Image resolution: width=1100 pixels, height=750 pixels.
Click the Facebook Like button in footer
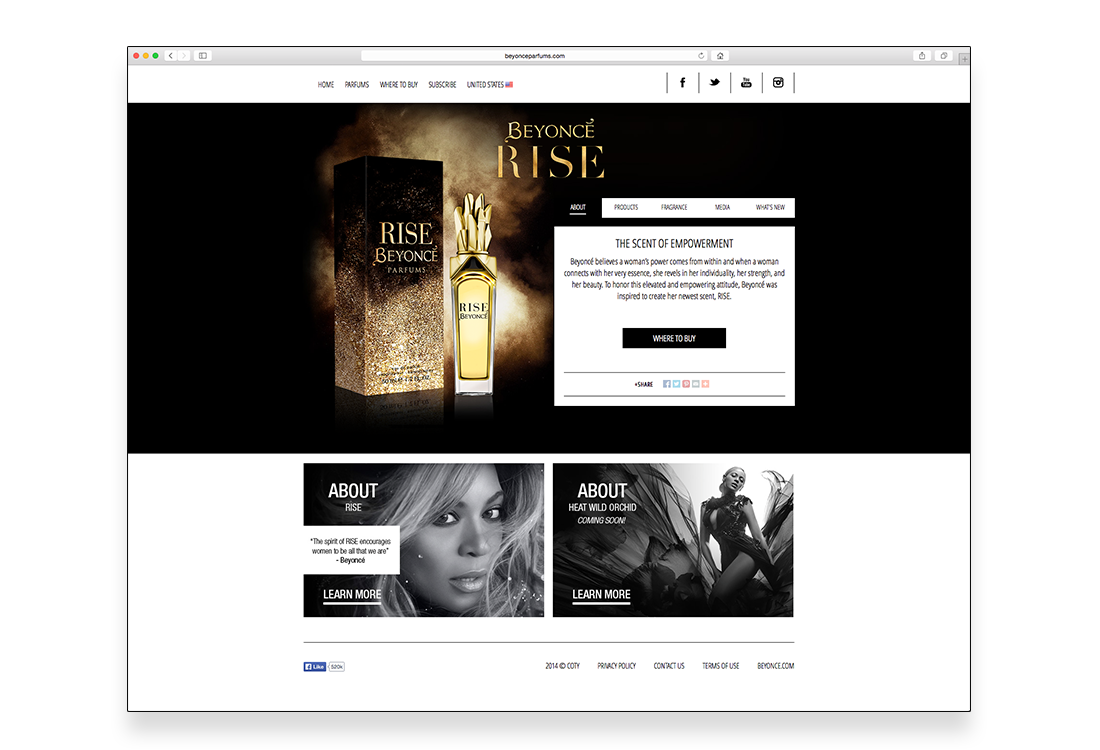pyautogui.click(x=315, y=667)
